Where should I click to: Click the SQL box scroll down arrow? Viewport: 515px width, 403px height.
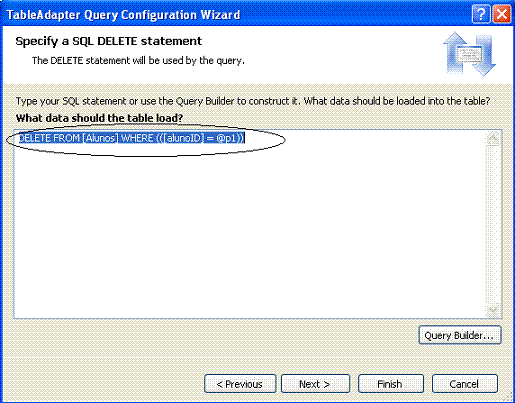[x=493, y=310]
